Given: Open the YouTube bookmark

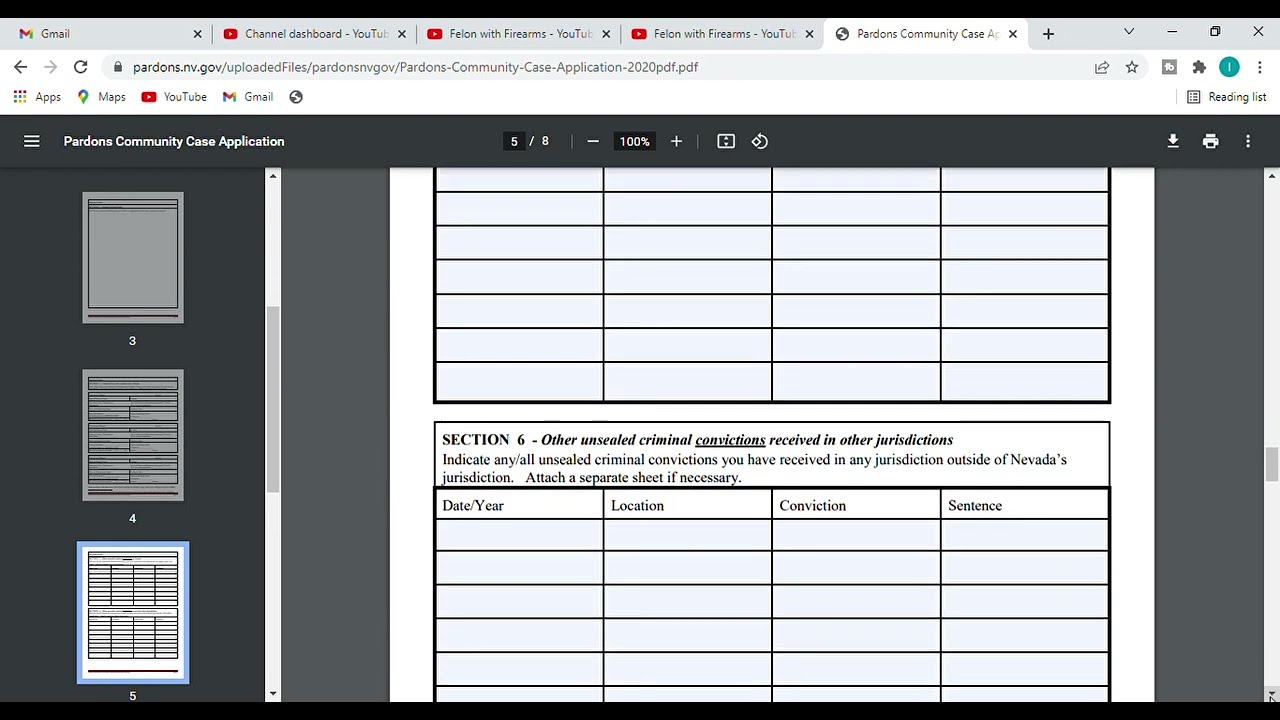Looking at the screenshot, I should [x=174, y=97].
